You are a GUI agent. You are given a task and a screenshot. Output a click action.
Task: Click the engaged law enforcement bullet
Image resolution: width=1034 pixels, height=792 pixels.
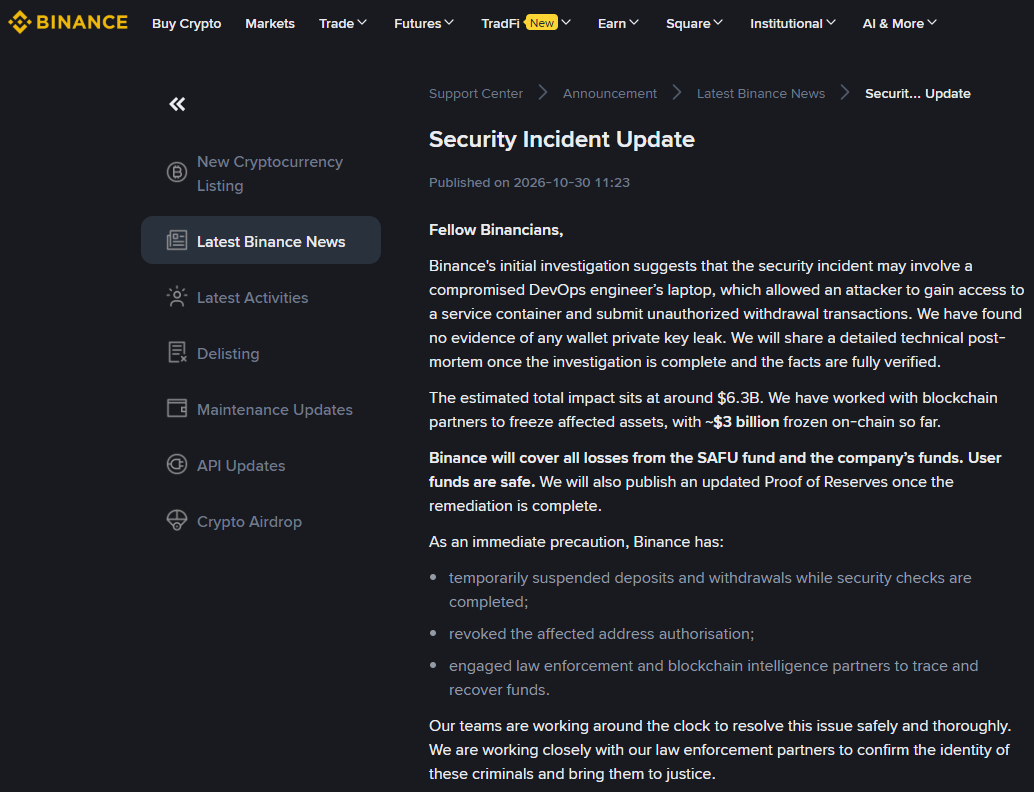[x=714, y=678]
